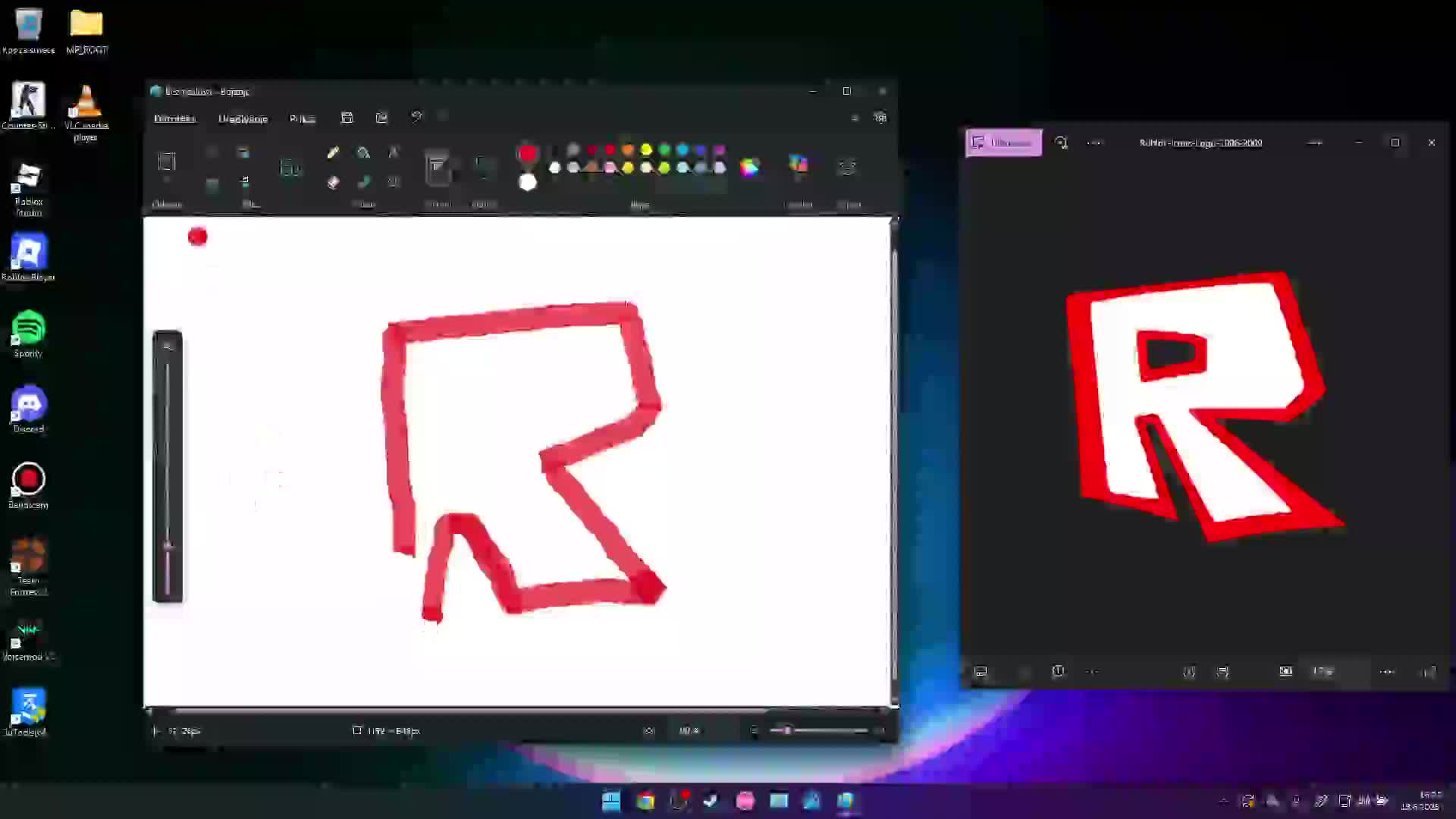Open the Prikaz menu in Paint

click(x=302, y=118)
